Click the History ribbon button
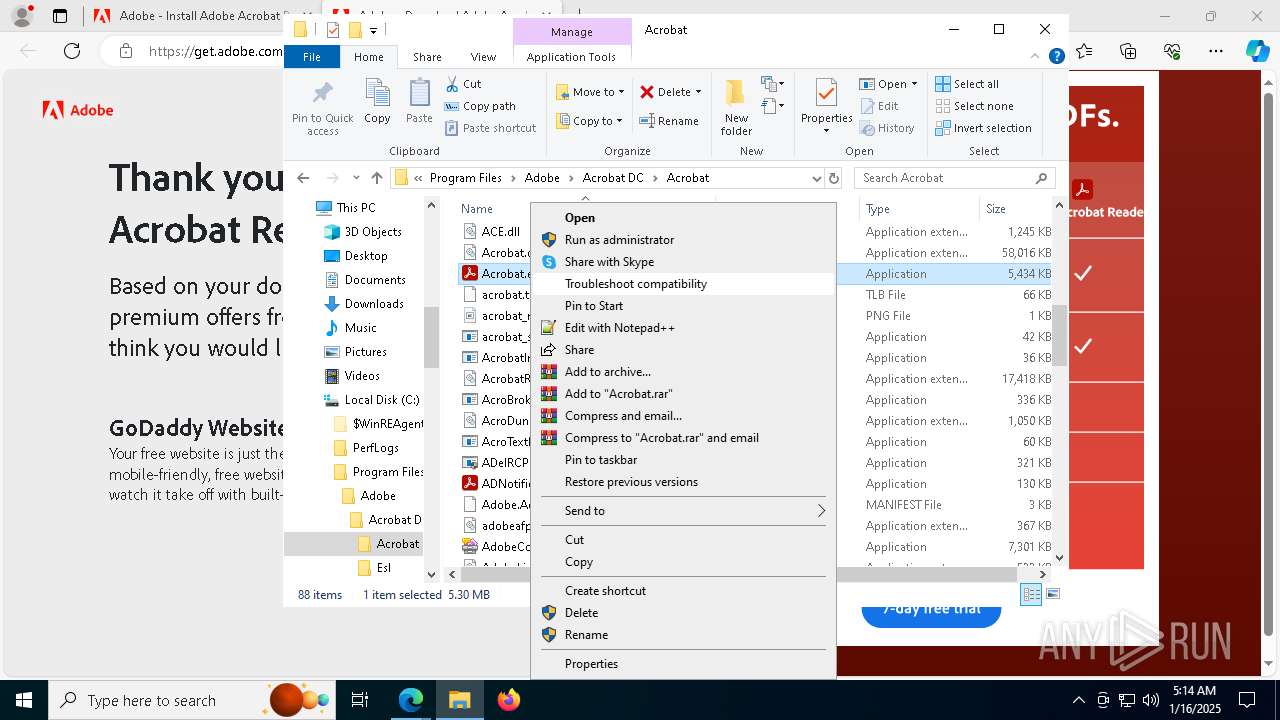Viewport: 1280px width, 720px height. [886, 128]
